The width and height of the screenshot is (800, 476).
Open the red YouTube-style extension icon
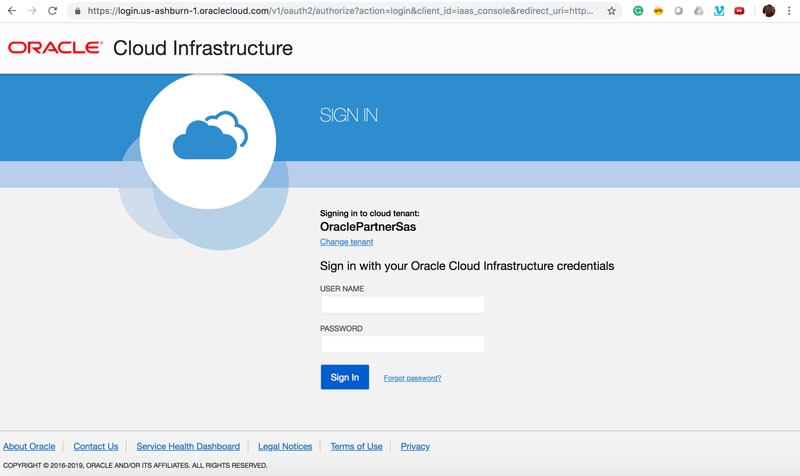739,11
